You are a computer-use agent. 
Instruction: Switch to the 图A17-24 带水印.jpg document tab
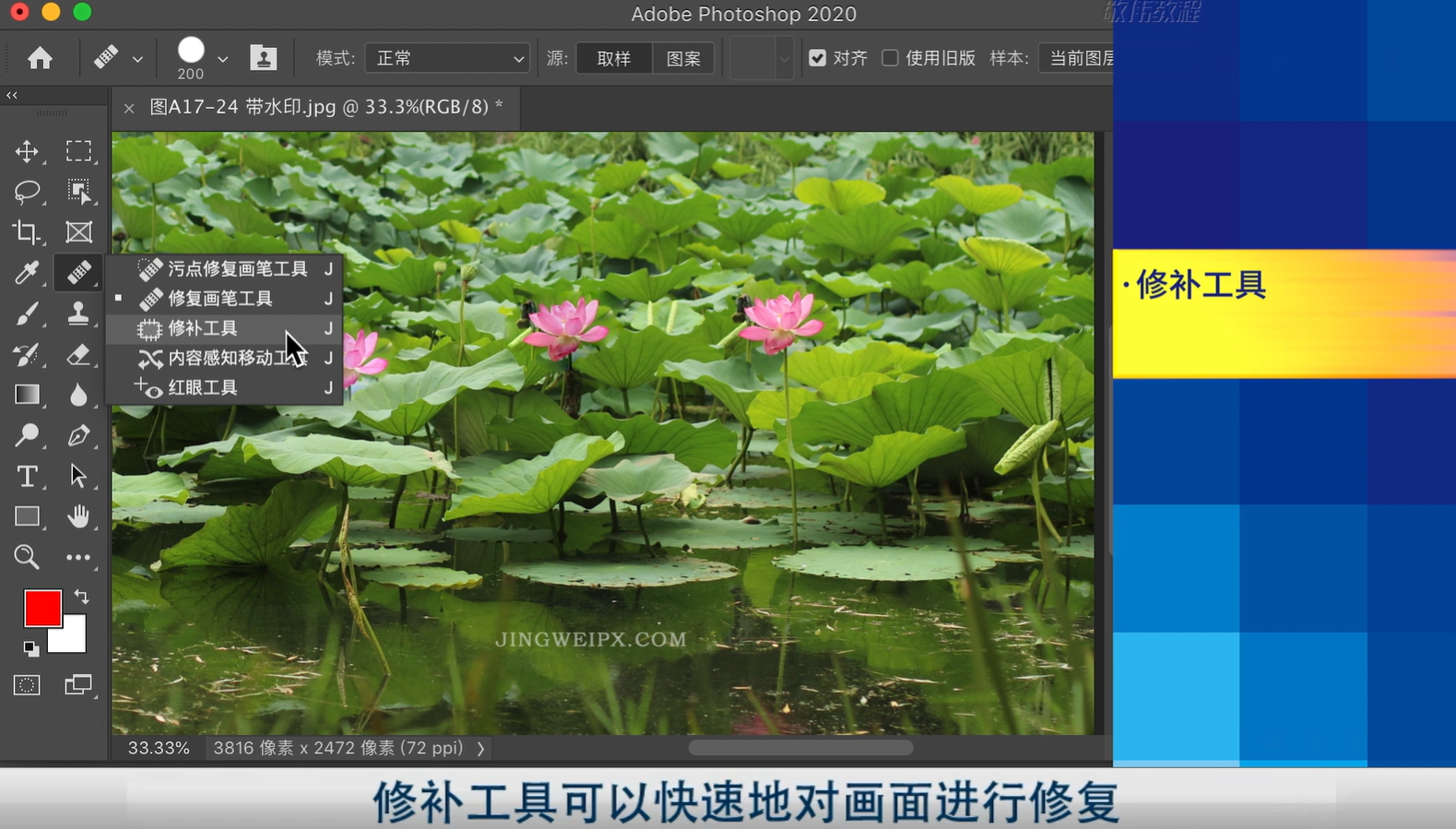point(326,107)
